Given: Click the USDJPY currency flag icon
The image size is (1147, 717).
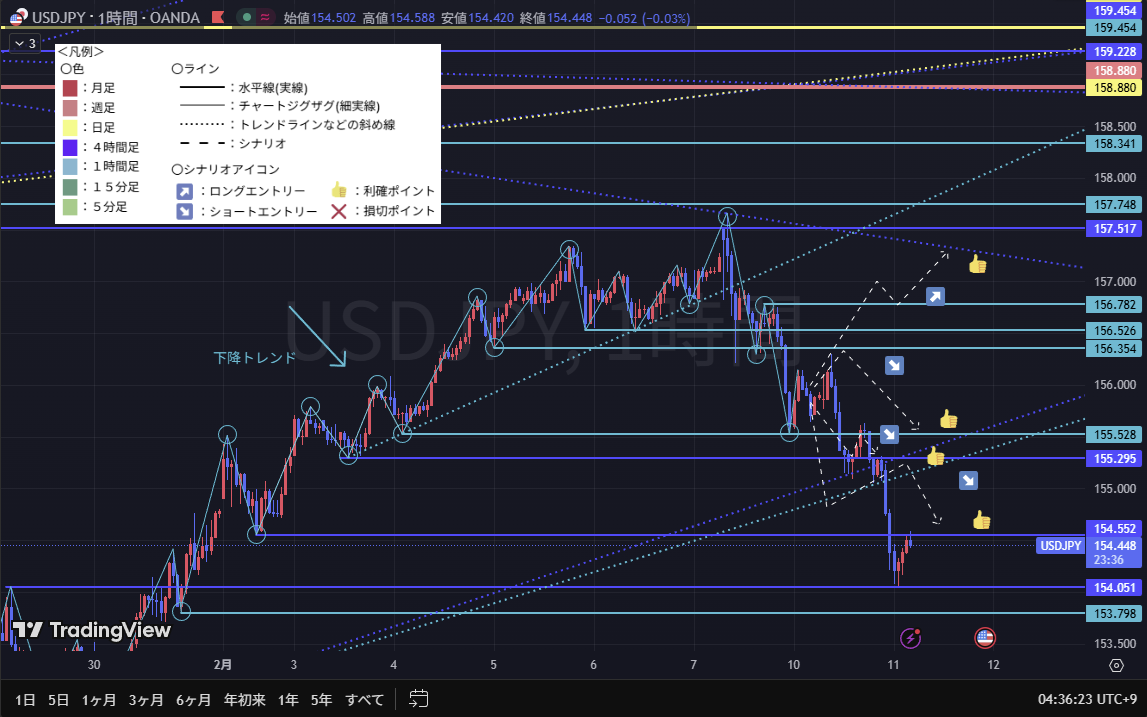Looking at the screenshot, I should pos(18,17).
